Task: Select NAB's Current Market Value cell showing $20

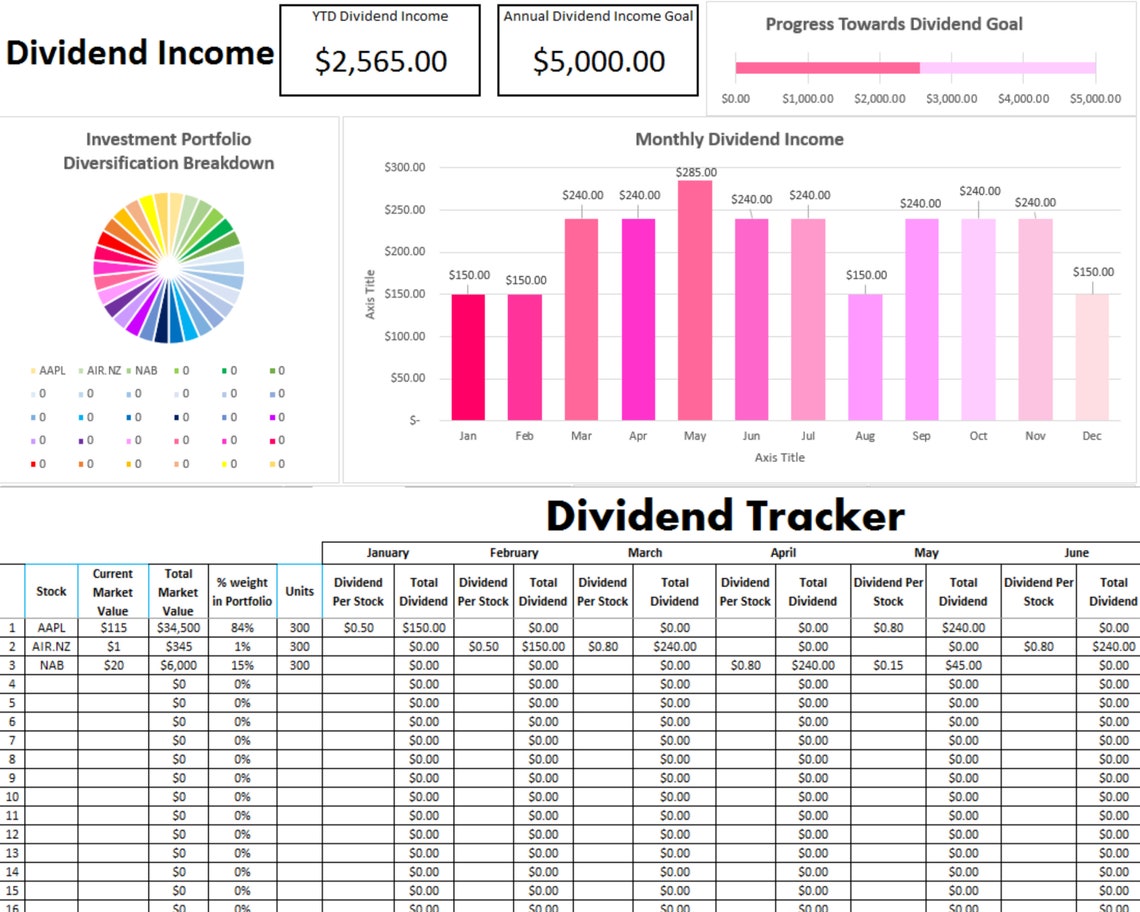Action: tap(112, 664)
